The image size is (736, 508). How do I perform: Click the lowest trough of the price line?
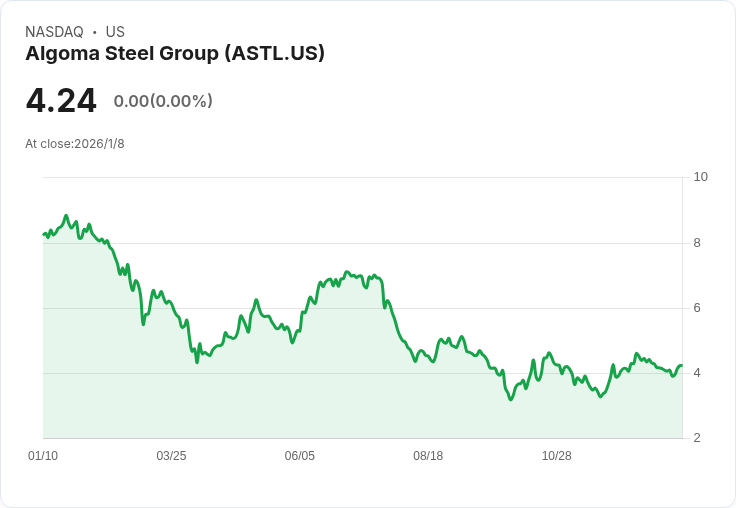511,400
